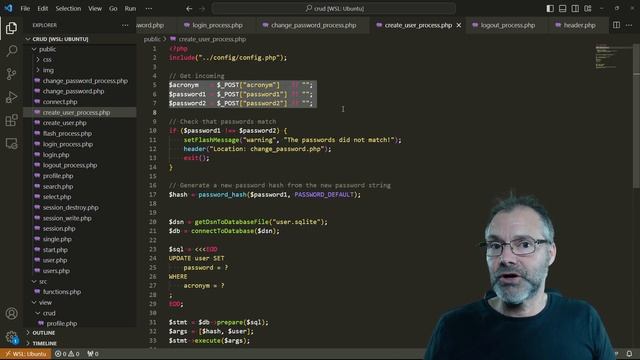Open the Extensions view
This screenshot has height=360, width=640.
pos(11,120)
